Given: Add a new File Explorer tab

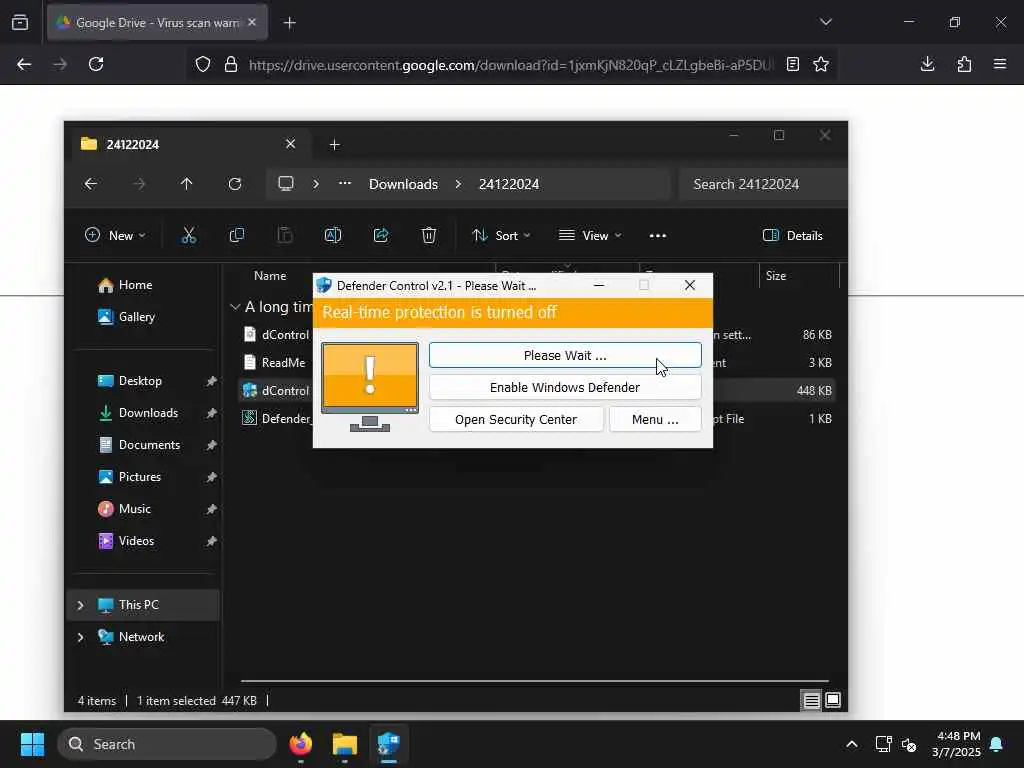Looking at the screenshot, I should coord(334,145).
